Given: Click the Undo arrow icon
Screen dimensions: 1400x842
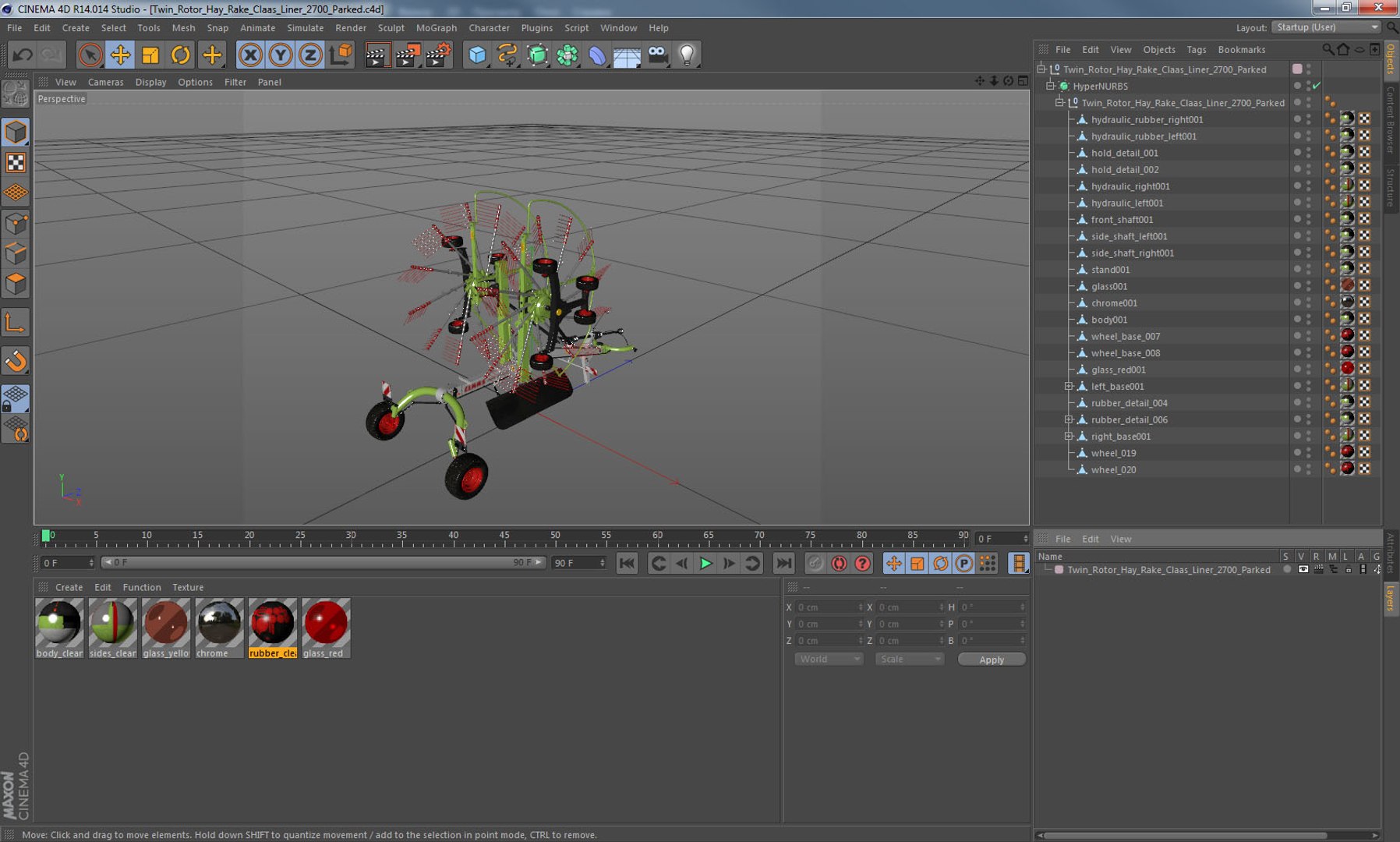Looking at the screenshot, I should (23, 55).
